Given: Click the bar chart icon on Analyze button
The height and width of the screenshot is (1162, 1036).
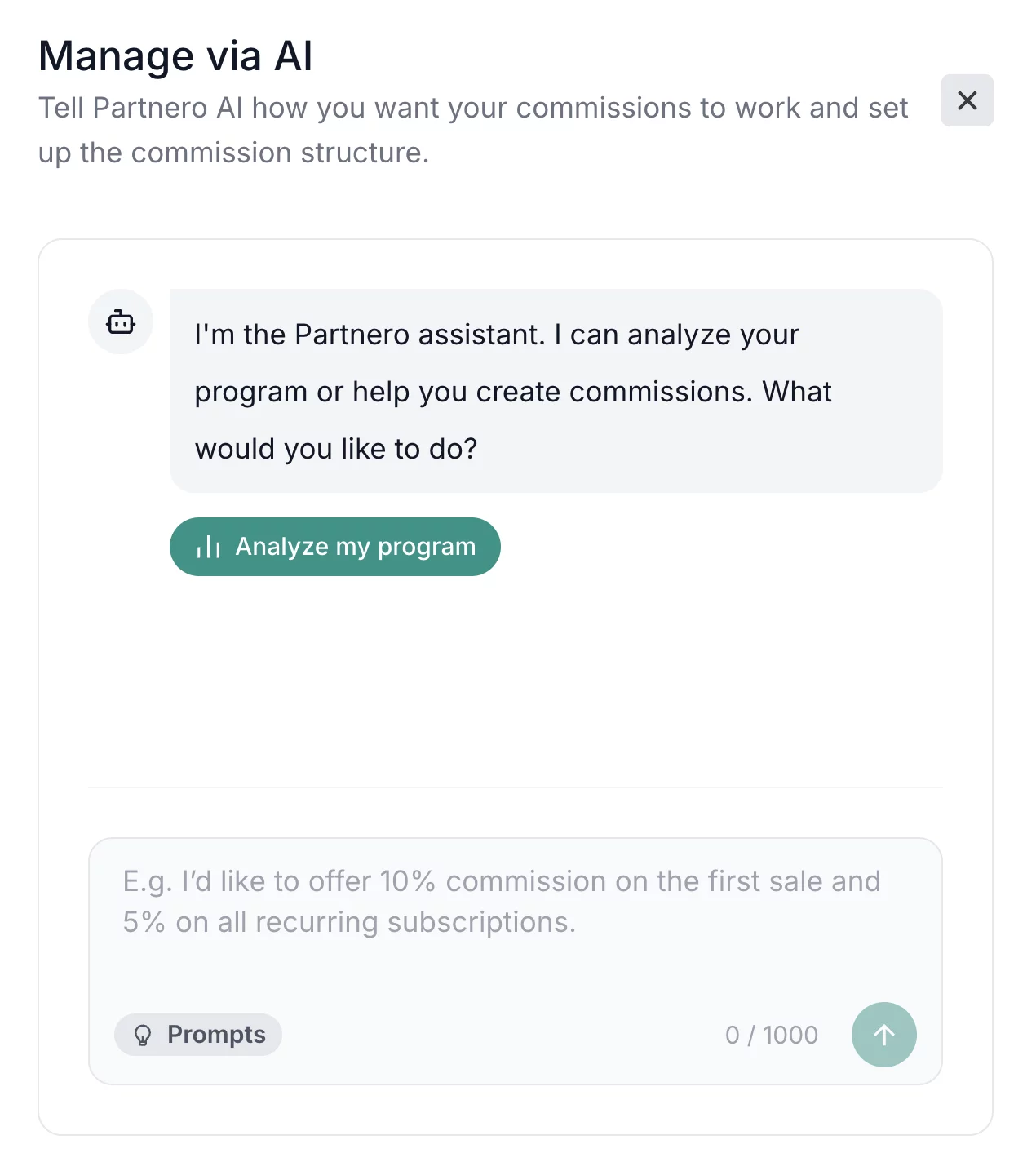Looking at the screenshot, I should 209,547.
